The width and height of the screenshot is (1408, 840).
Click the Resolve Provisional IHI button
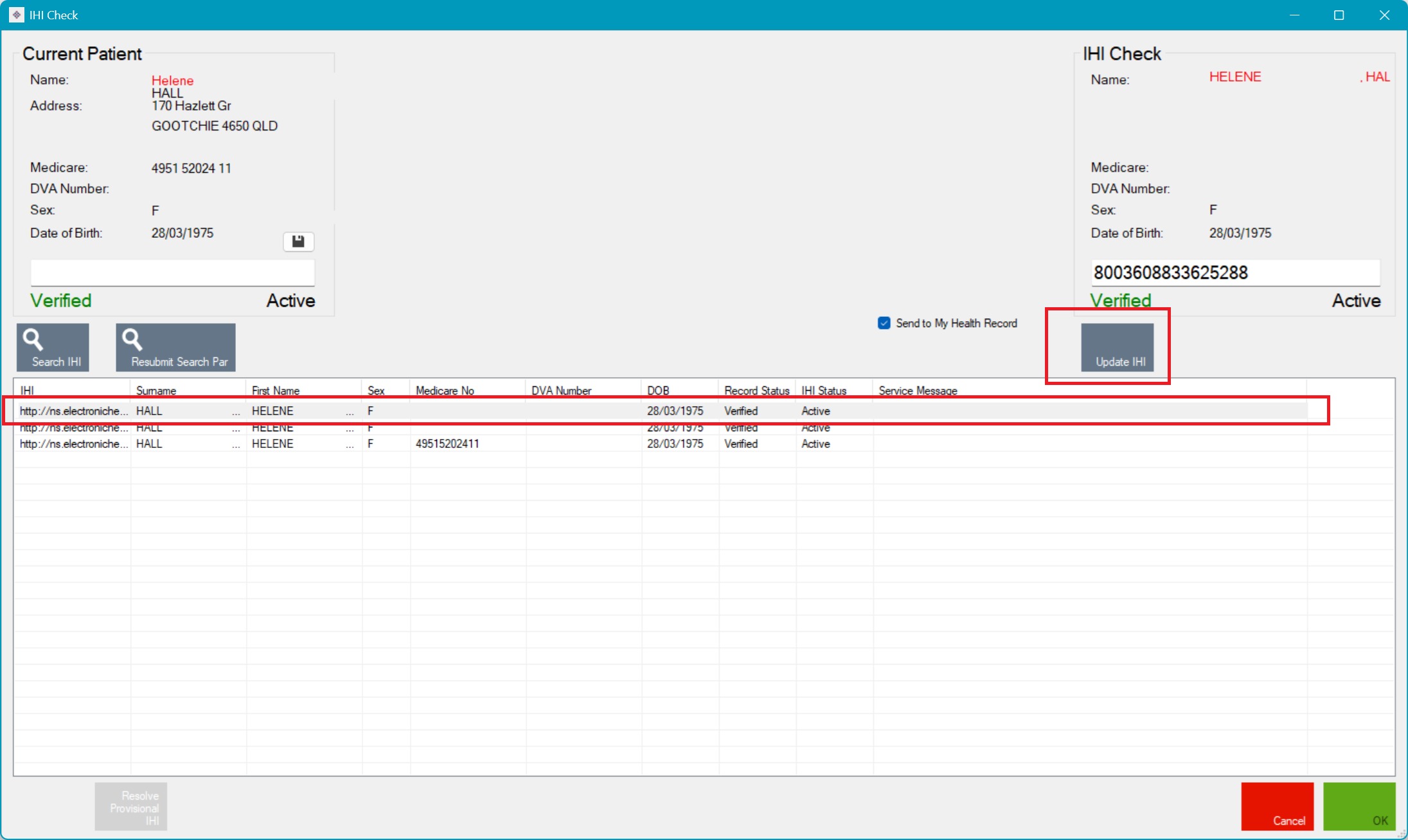[x=131, y=807]
